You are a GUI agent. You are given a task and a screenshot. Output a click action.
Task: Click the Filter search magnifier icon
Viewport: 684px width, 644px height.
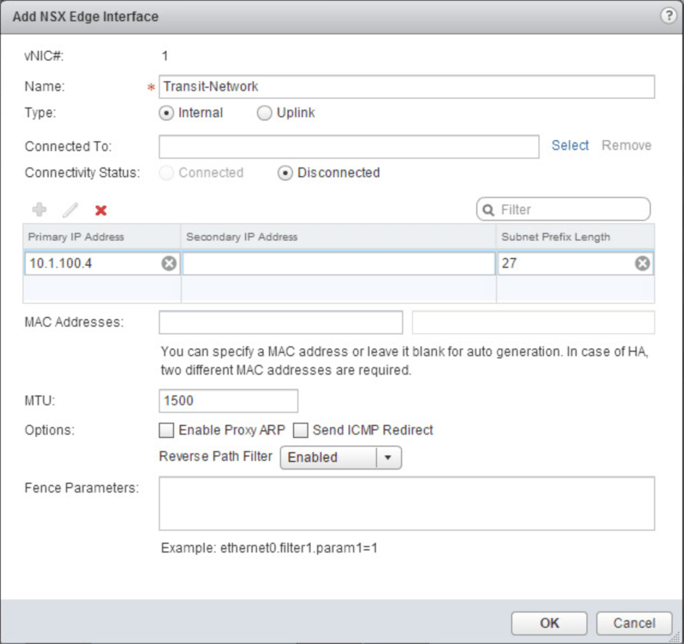[489, 210]
